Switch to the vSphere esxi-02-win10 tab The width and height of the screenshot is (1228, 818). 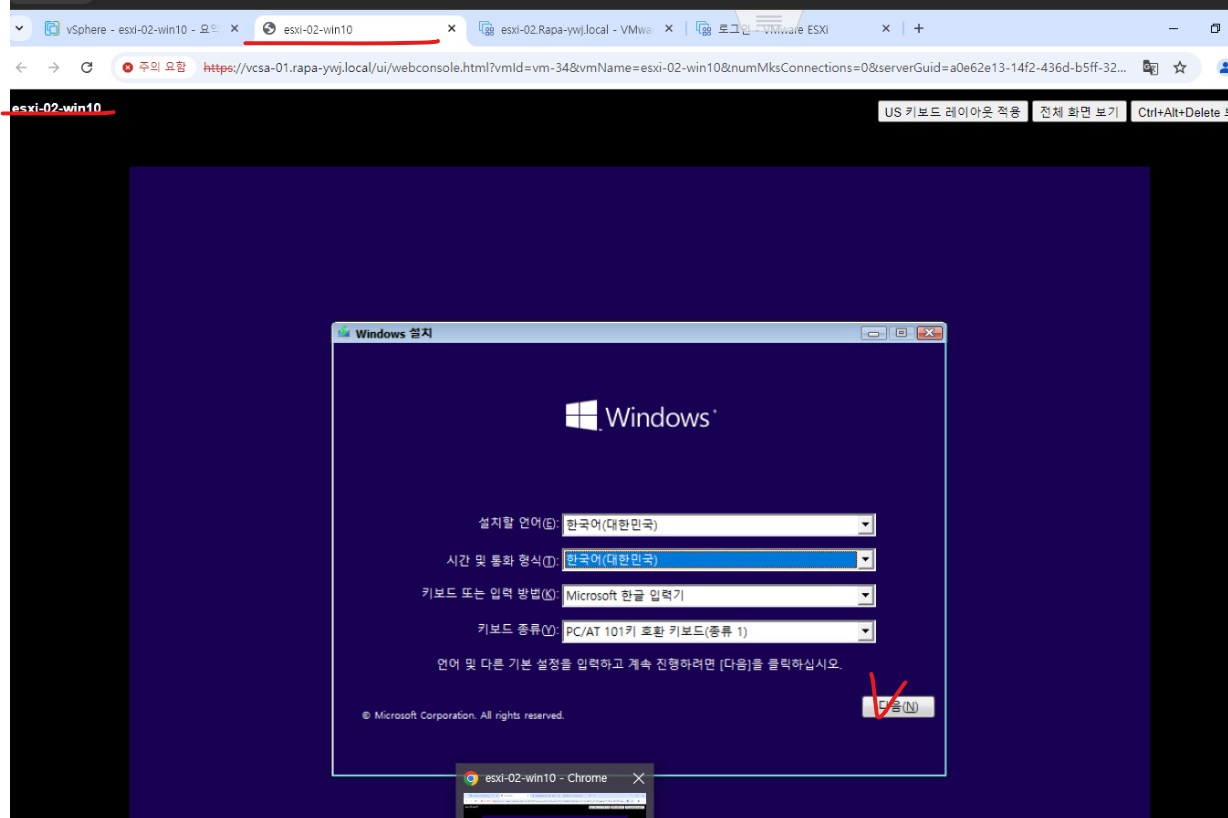pos(141,29)
